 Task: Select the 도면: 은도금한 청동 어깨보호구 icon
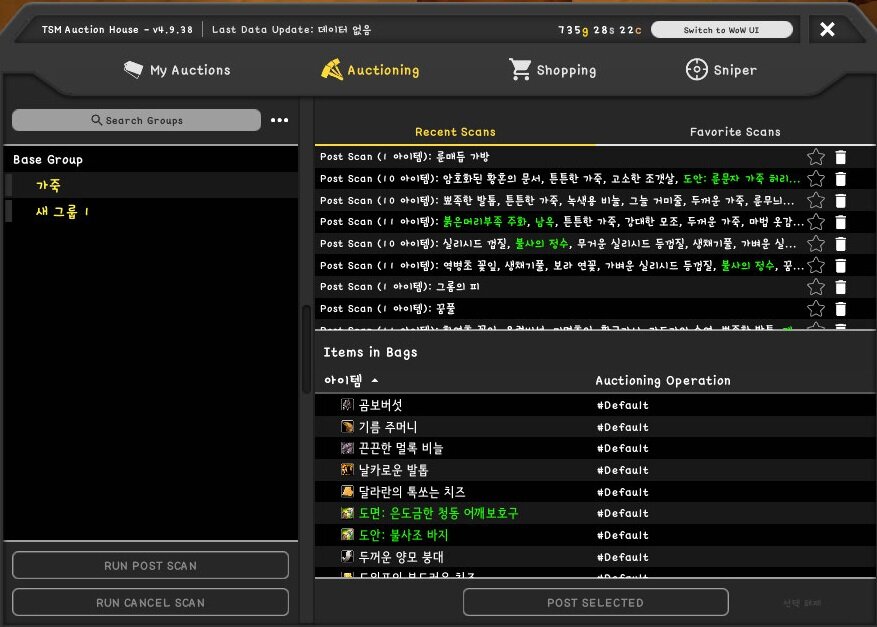[347, 513]
